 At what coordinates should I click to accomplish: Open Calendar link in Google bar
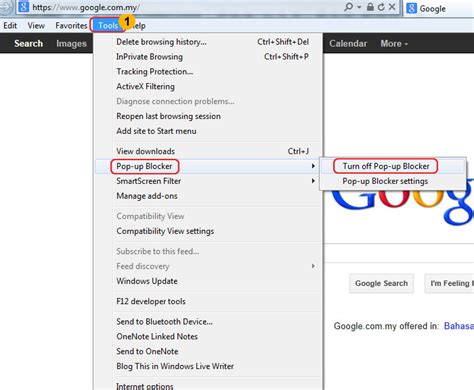[x=348, y=44]
